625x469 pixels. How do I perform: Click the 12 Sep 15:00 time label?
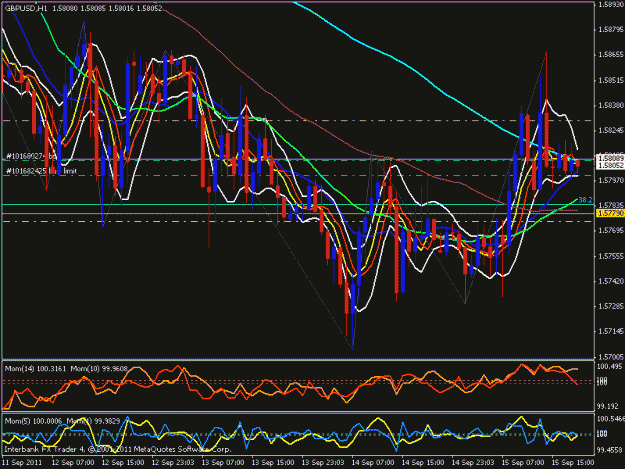point(123,463)
